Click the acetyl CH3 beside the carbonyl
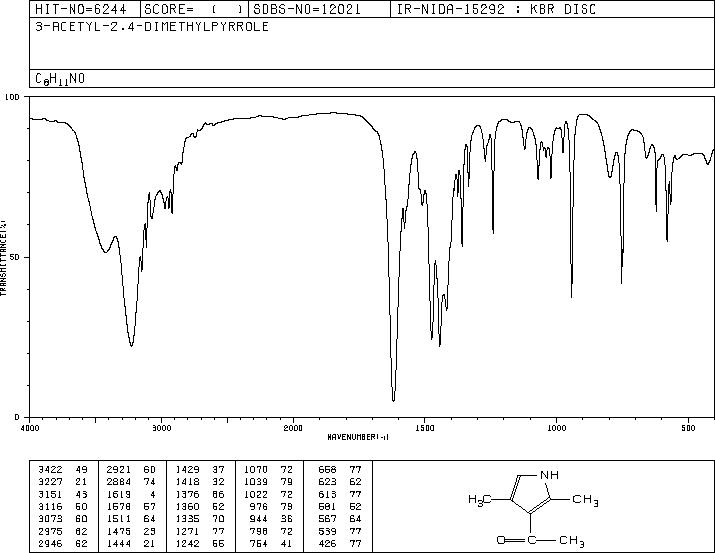The image size is (715, 553). click(x=572, y=541)
